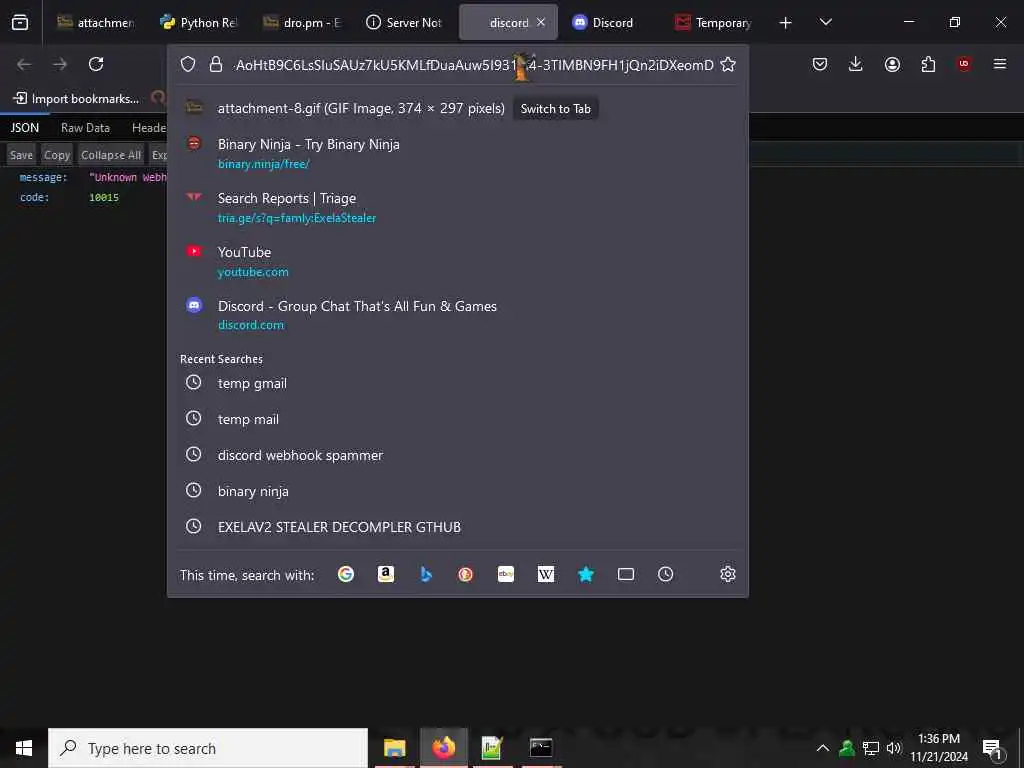
Task: Switch to Server Not Found tab
Action: (404, 23)
